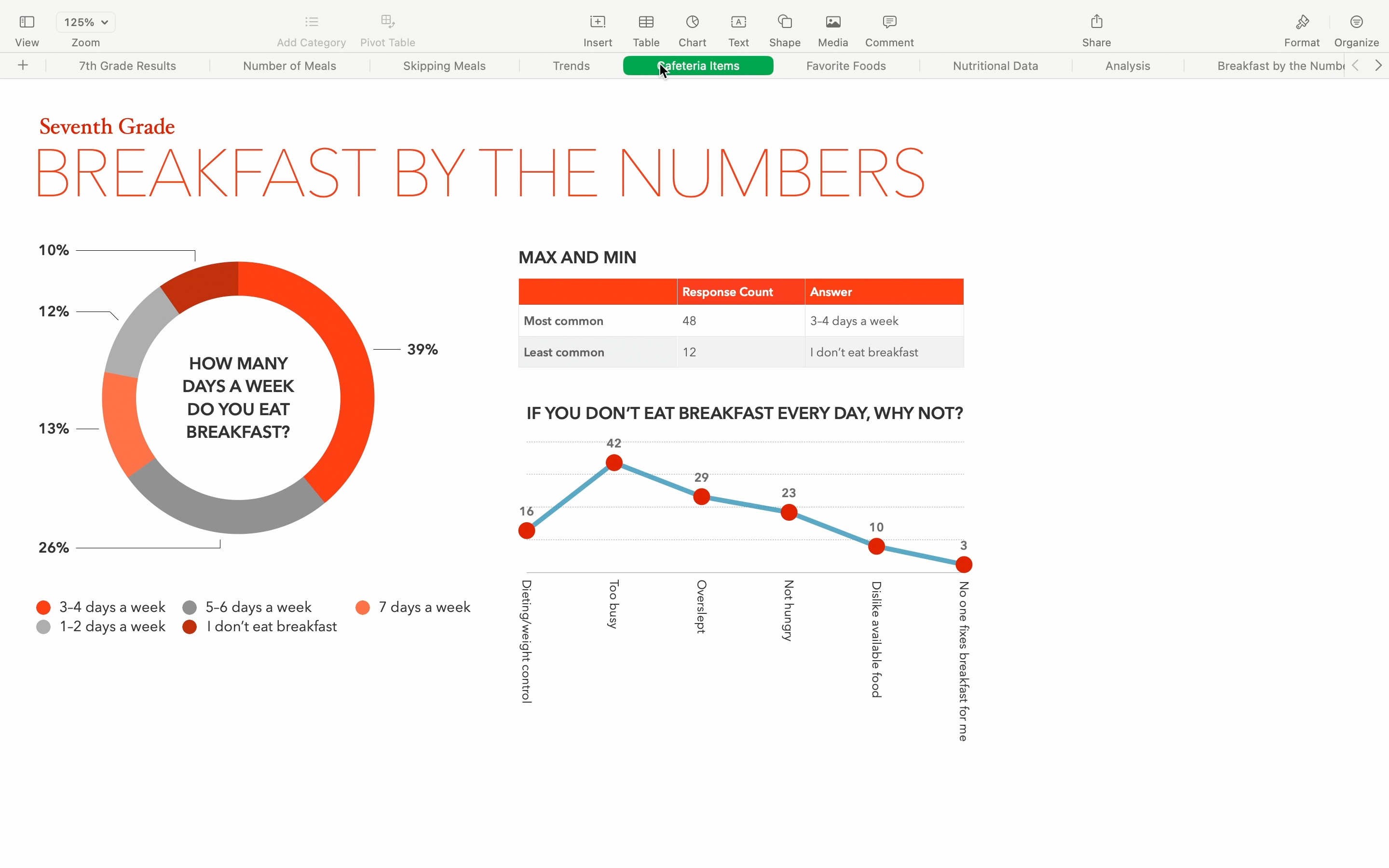Screen dimensions: 1389x868
Task: Click the 'Not hungry' data point at 23
Action: 789,512
